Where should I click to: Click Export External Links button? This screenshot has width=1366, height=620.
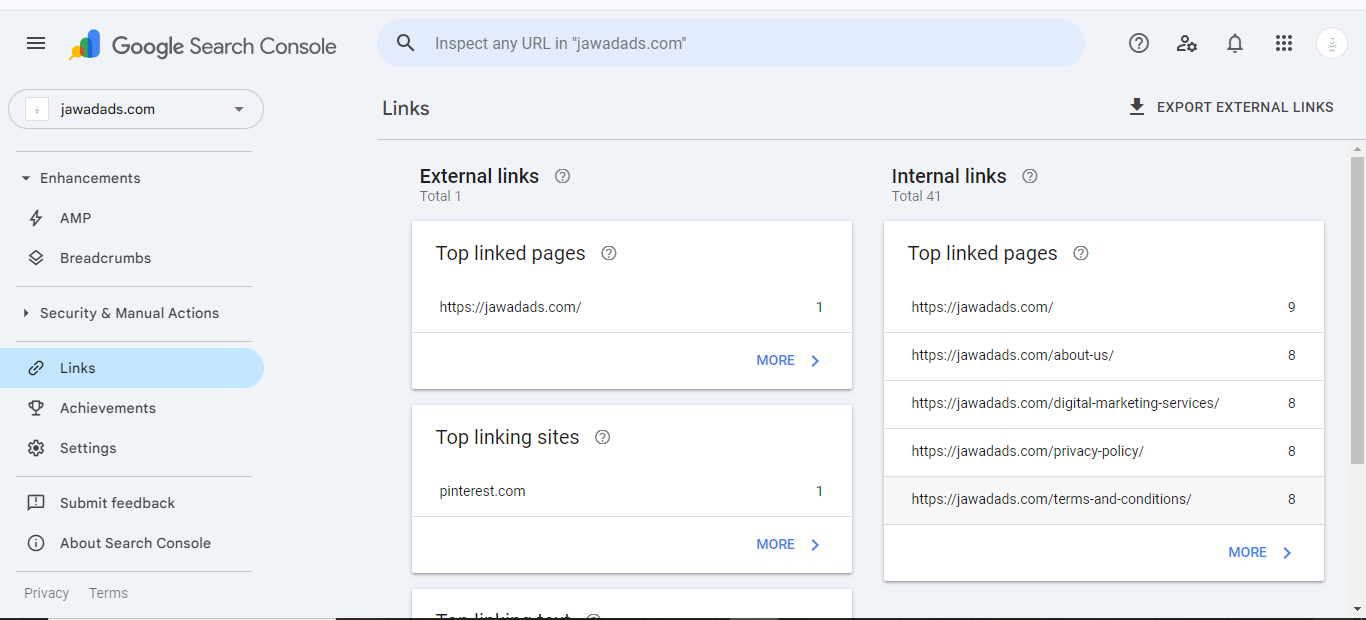click(1231, 107)
